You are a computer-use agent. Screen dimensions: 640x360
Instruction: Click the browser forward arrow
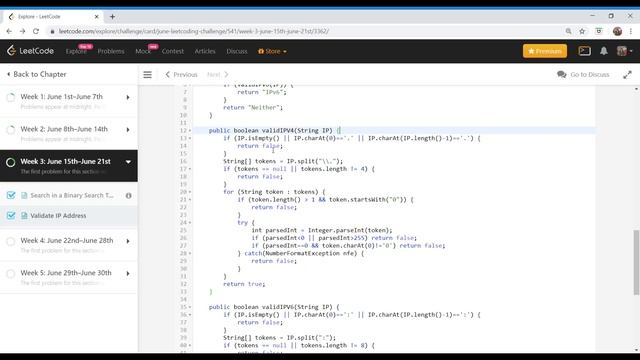22,31
